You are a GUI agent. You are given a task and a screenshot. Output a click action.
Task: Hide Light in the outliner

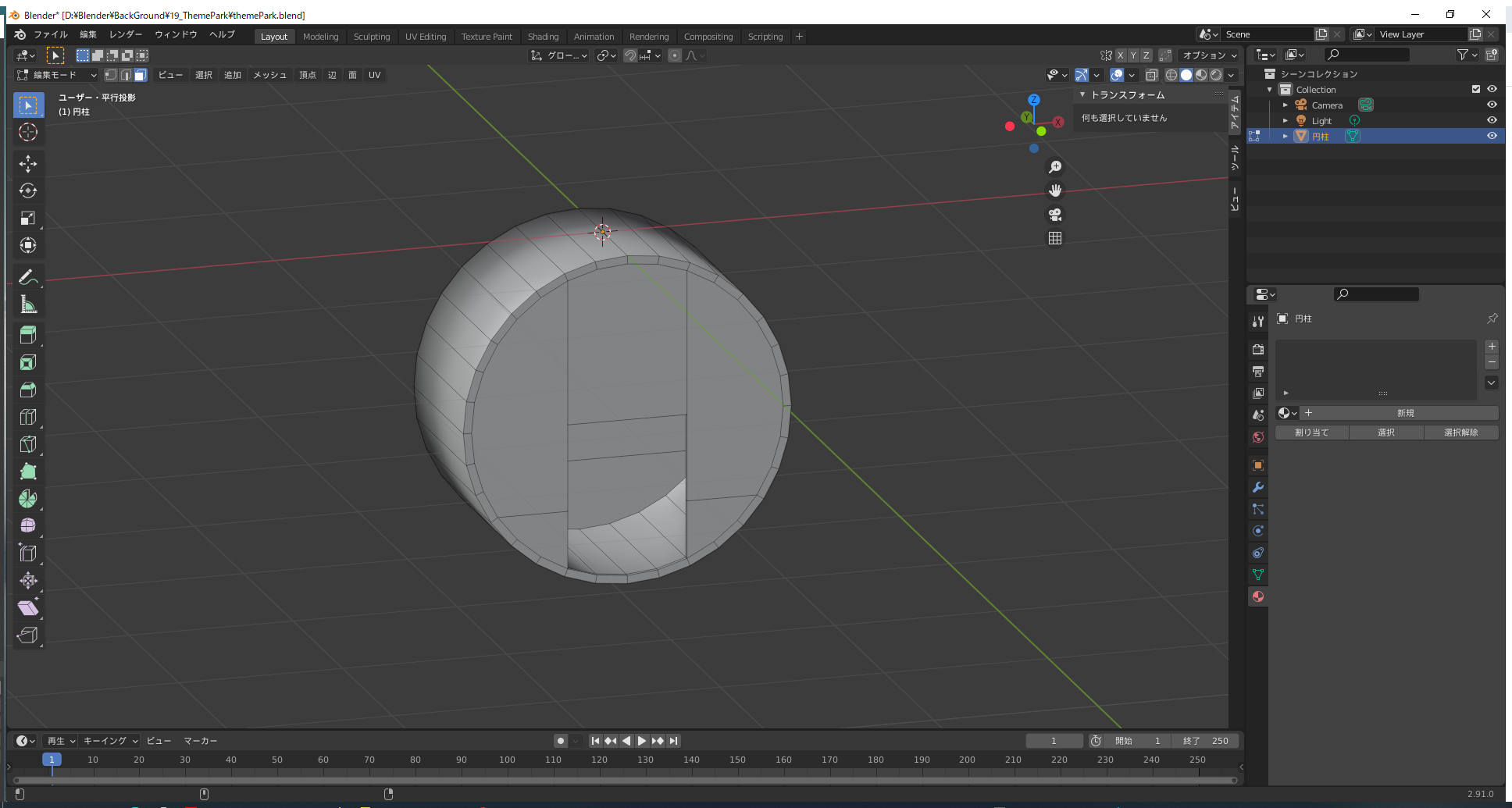coord(1492,120)
